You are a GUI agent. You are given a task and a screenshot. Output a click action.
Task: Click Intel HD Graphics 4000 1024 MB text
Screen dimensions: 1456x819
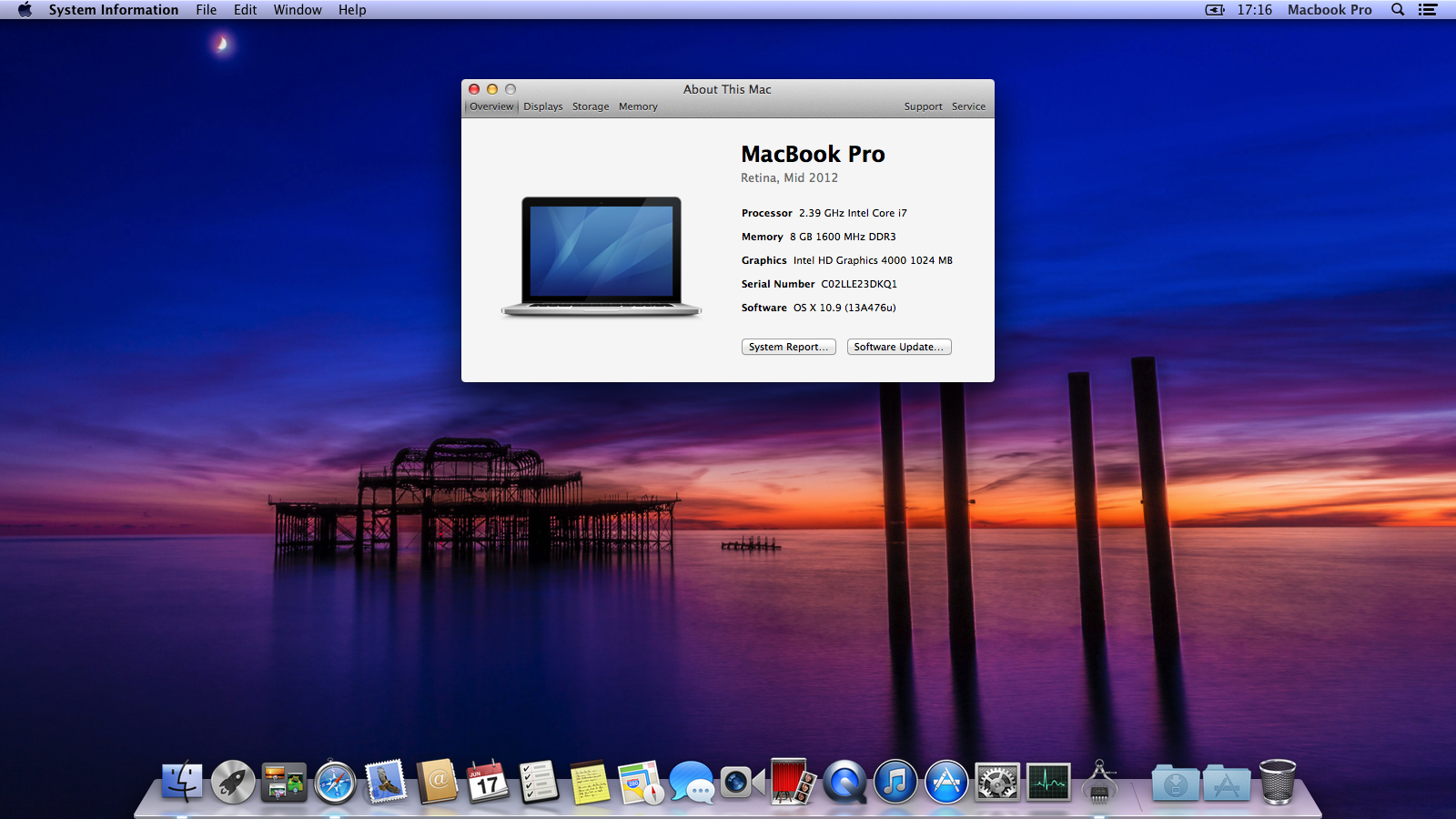pos(873,260)
